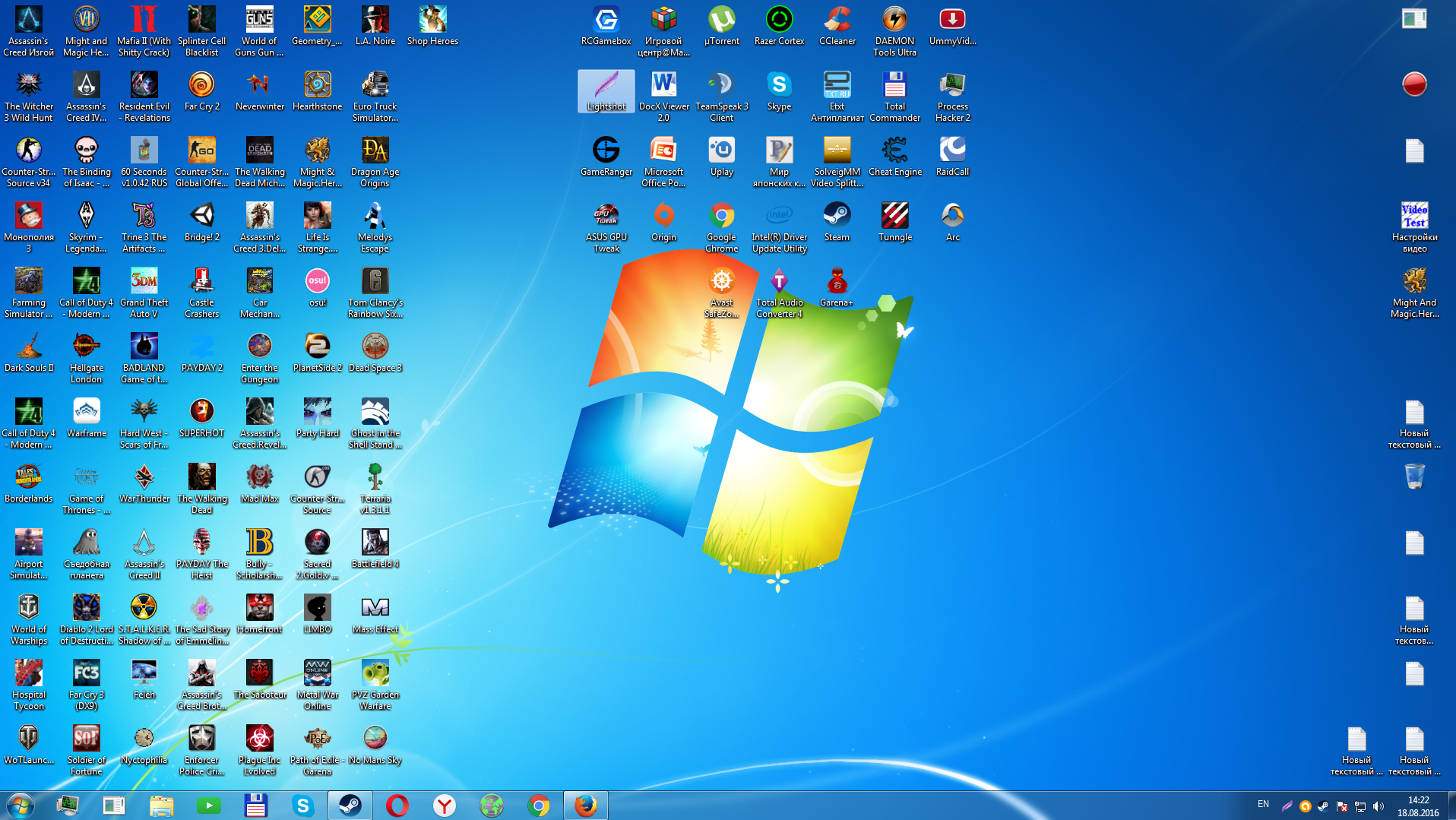Select the DAEMON Tools Ultra icon

894,31
